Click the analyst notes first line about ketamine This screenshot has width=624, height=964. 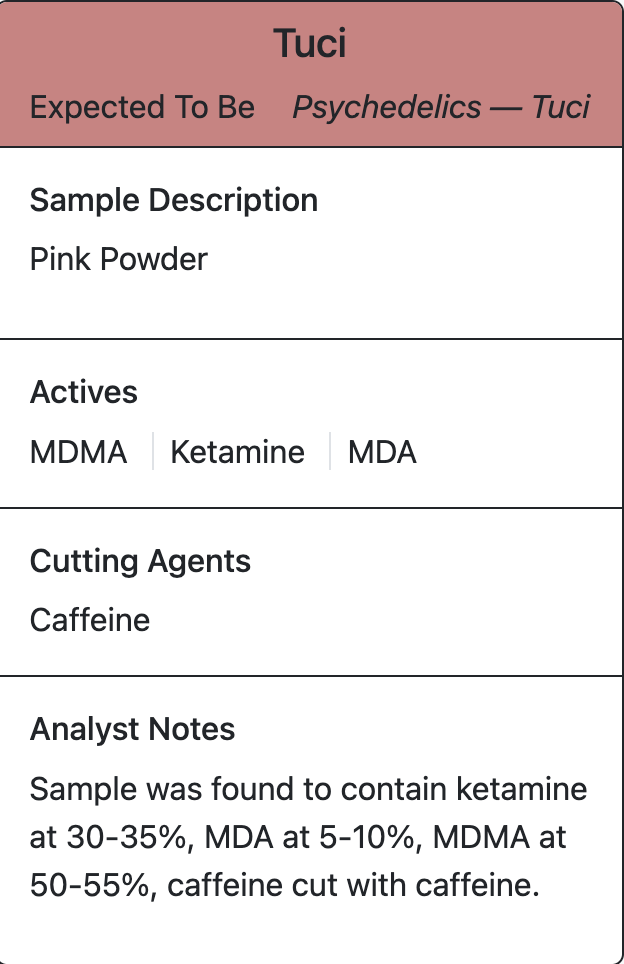[x=309, y=789]
